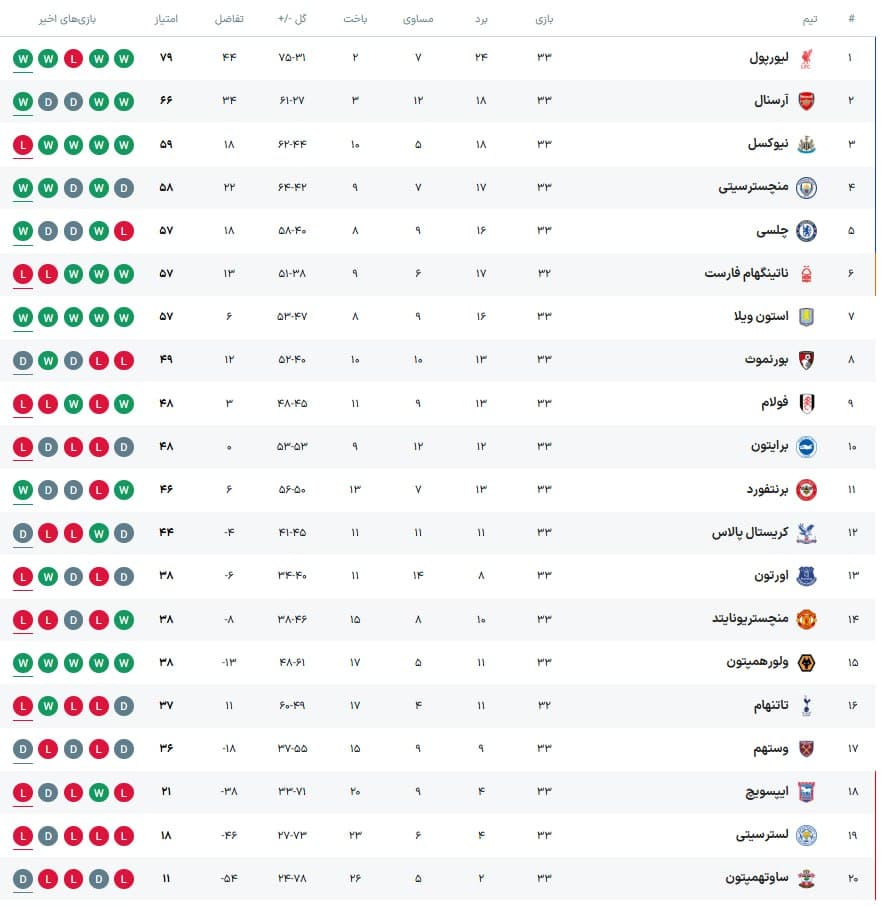Click the Liverpool club crest icon

pyautogui.click(x=806, y=58)
